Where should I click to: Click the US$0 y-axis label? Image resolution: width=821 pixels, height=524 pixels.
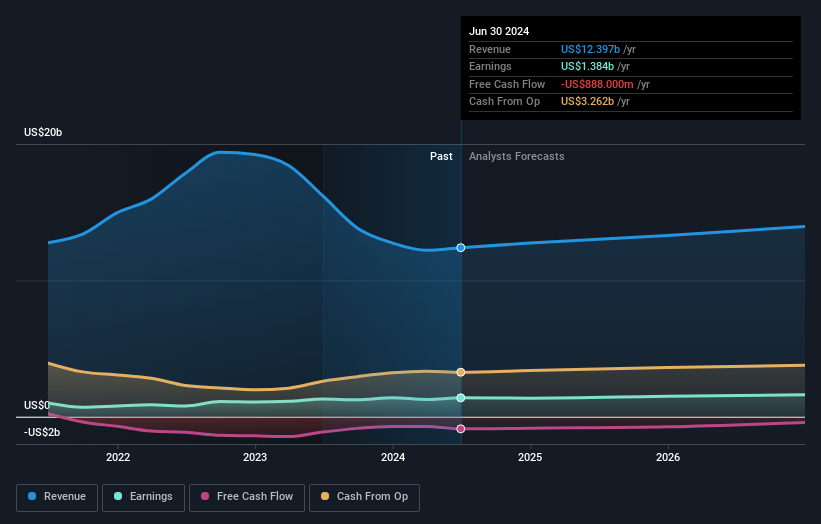click(x=37, y=405)
